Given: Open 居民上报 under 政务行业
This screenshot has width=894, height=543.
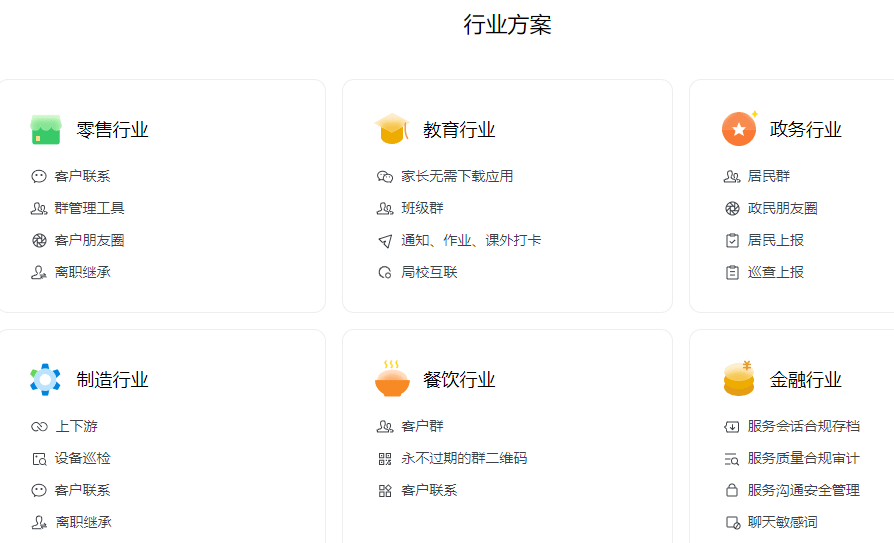Looking at the screenshot, I should click(776, 240).
